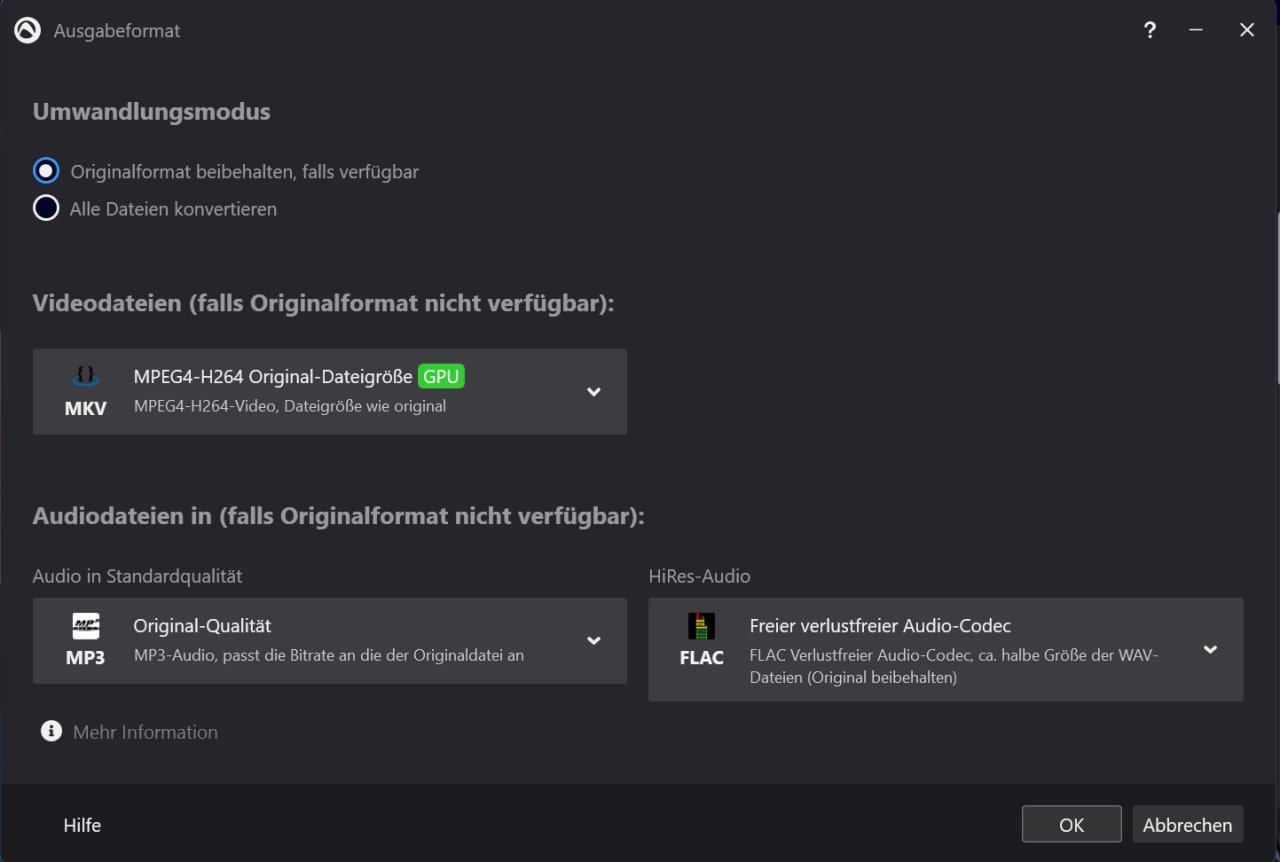
Task: Click the 'Audio in Standardqualität' label
Action: pyautogui.click(x=137, y=576)
